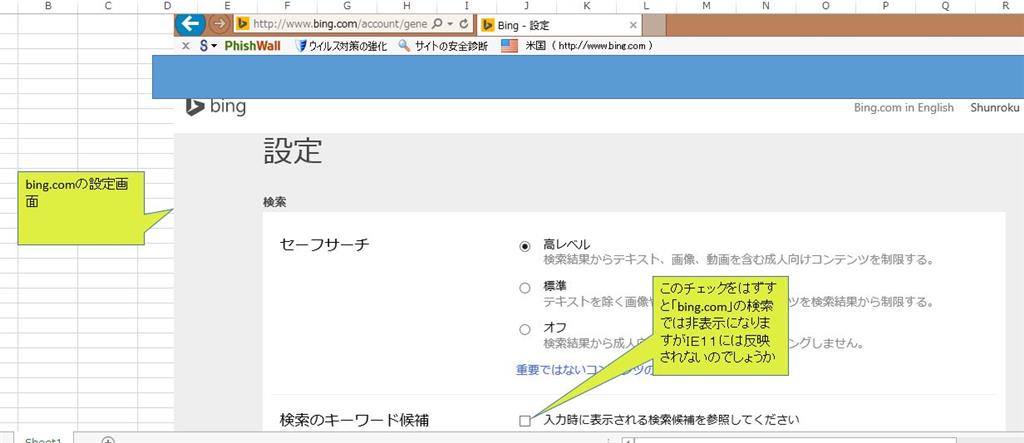Switch to the Sheet1 worksheet tab

coord(43,440)
